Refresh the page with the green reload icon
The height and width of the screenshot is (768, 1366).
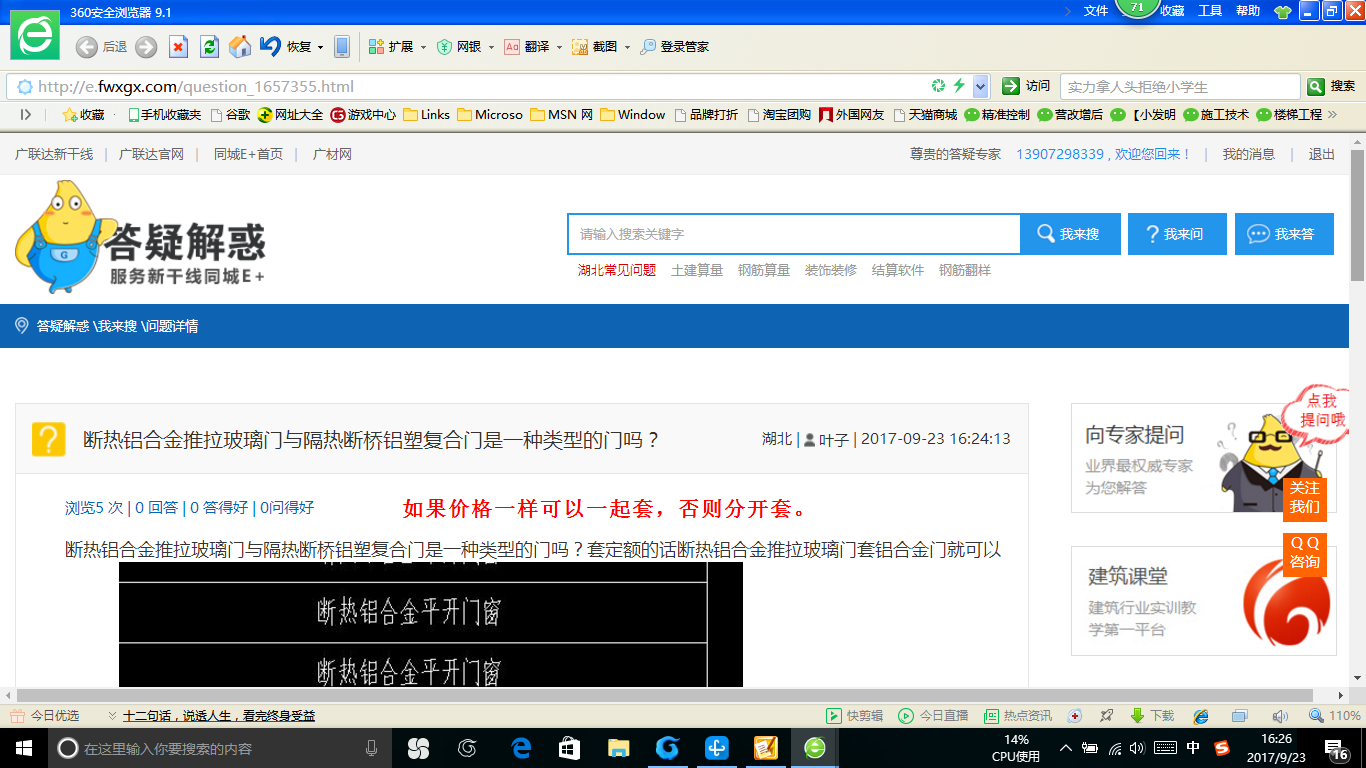209,47
